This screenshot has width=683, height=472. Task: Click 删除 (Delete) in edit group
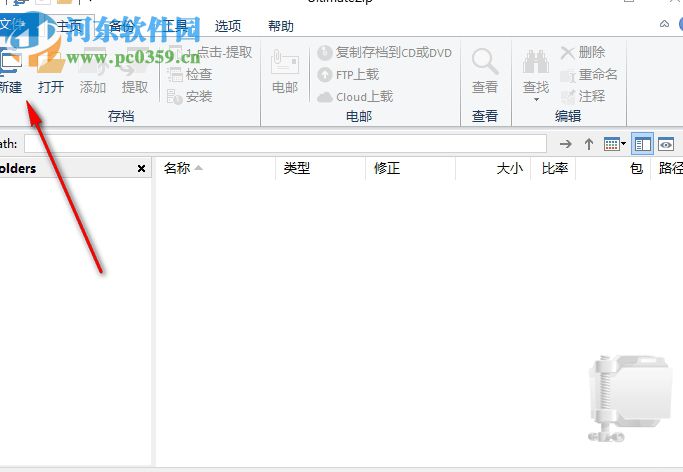[583, 53]
